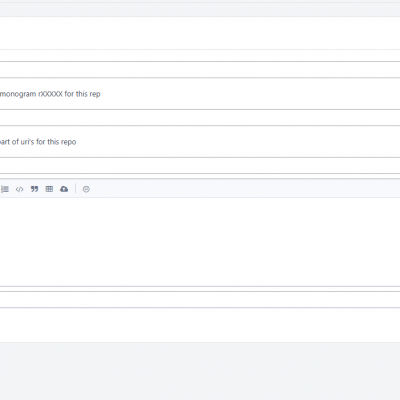Select the 'part of uri's for this repo' hint

(x=38, y=142)
